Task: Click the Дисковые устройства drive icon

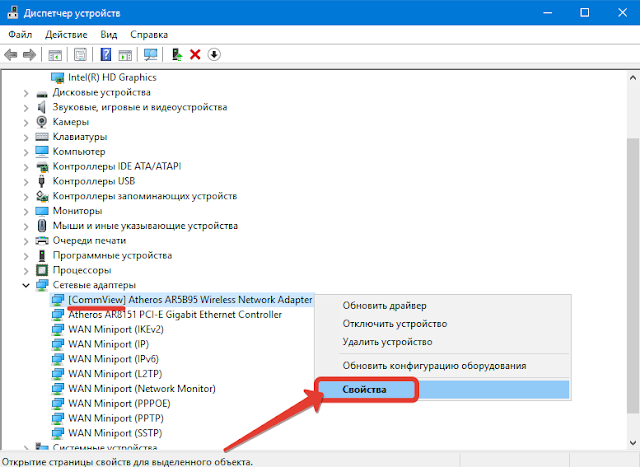Action: 42,93
